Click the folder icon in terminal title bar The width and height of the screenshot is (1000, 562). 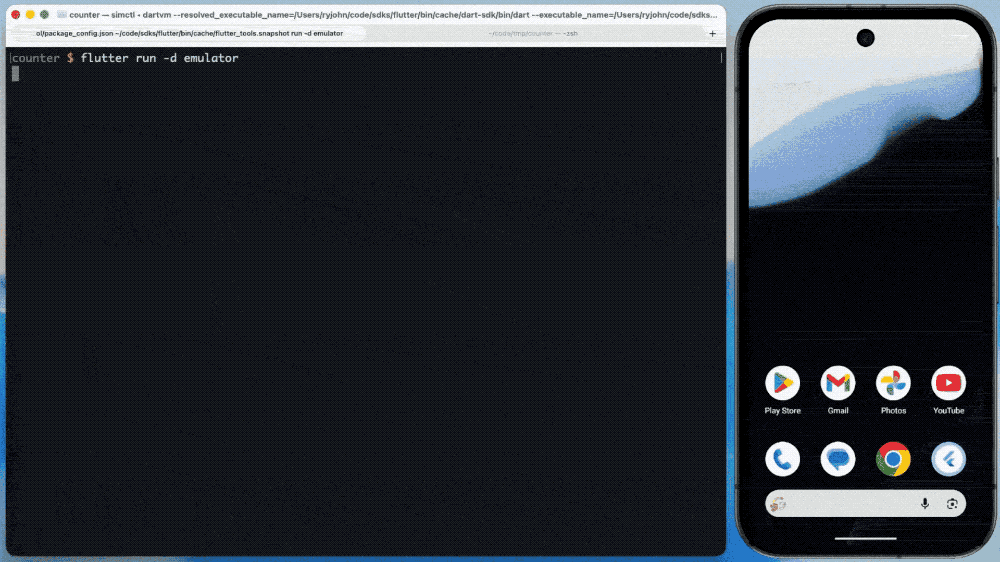point(61,14)
